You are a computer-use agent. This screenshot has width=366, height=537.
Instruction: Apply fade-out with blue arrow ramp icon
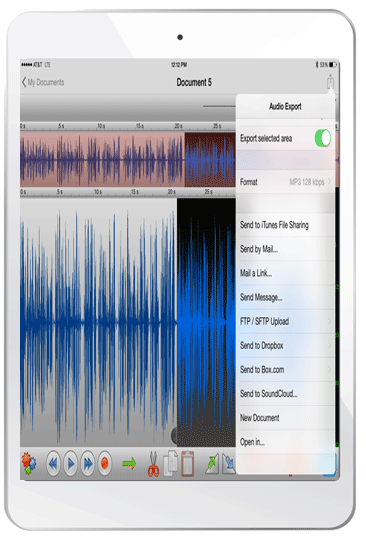[229, 464]
